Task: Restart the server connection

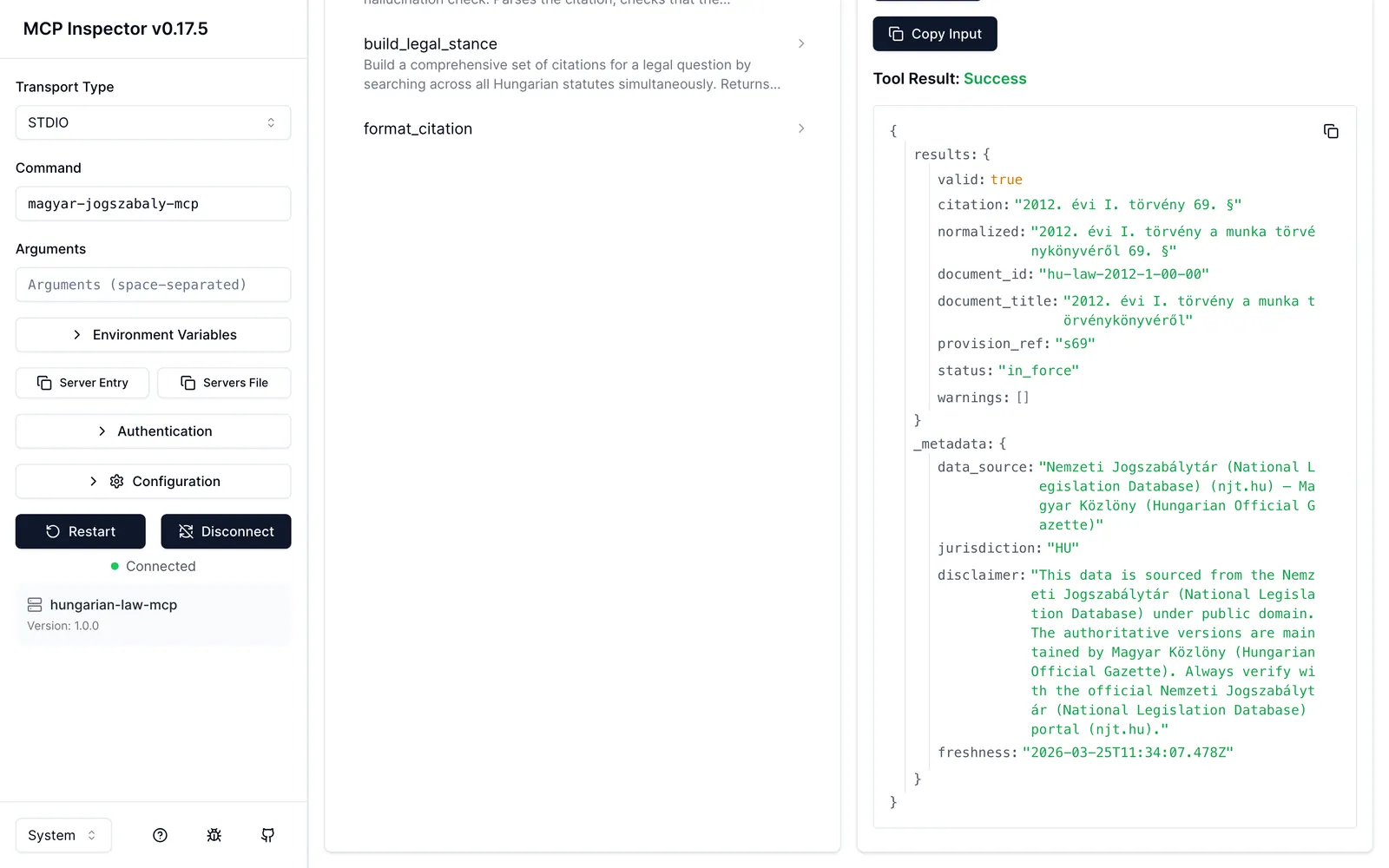Action: pyautogui.click(x=81, y=531)
